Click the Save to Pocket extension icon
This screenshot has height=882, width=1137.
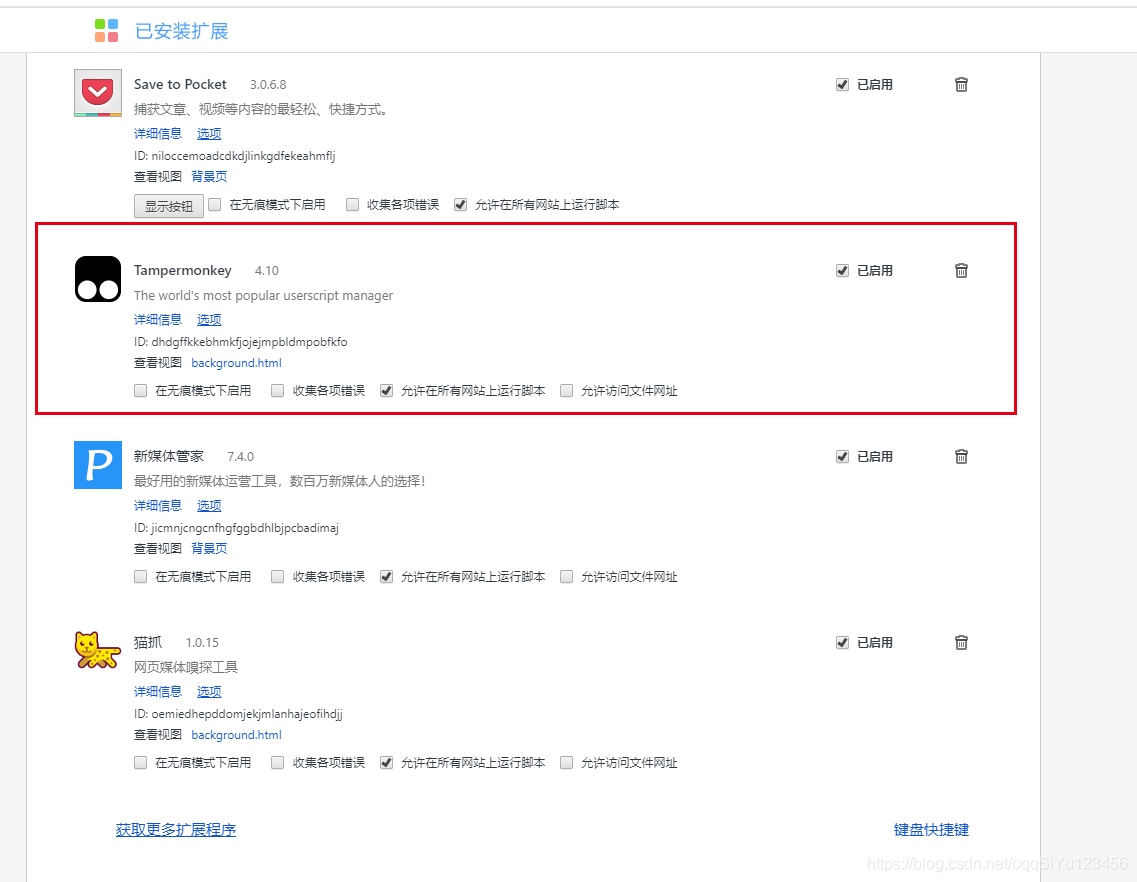click(x=98, y=93)
